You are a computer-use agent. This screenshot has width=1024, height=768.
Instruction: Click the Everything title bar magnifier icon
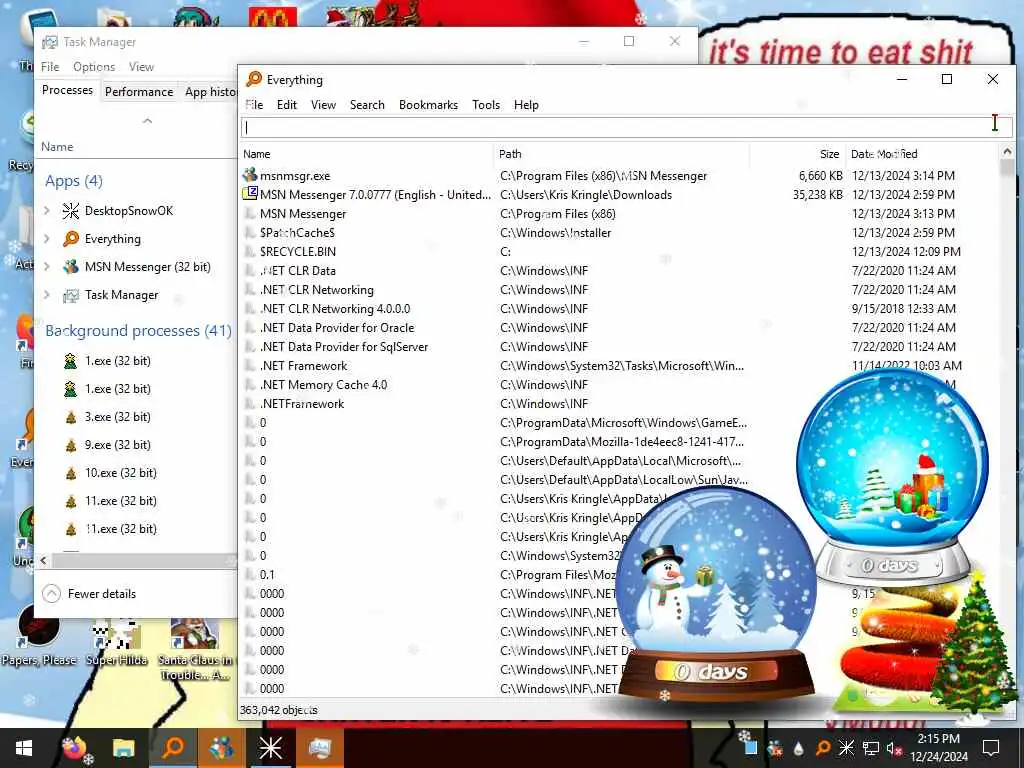pos(254,80)
